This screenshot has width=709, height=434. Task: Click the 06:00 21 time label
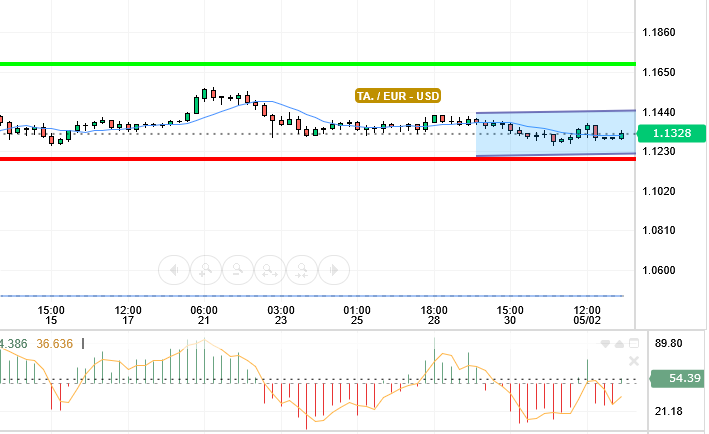pos(204,316)
